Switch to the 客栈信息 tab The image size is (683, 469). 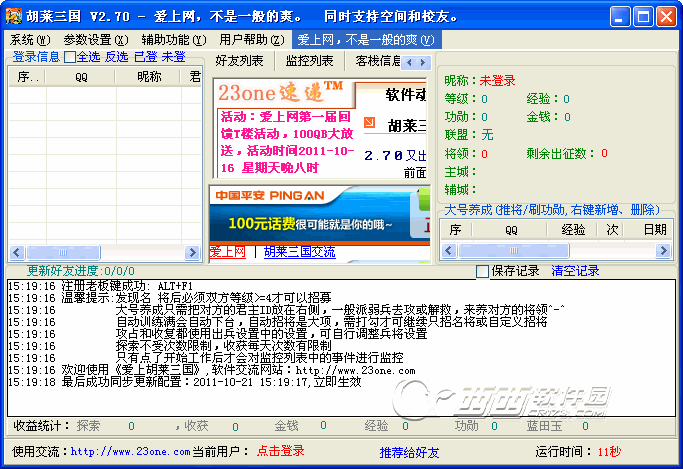(377, 61)
